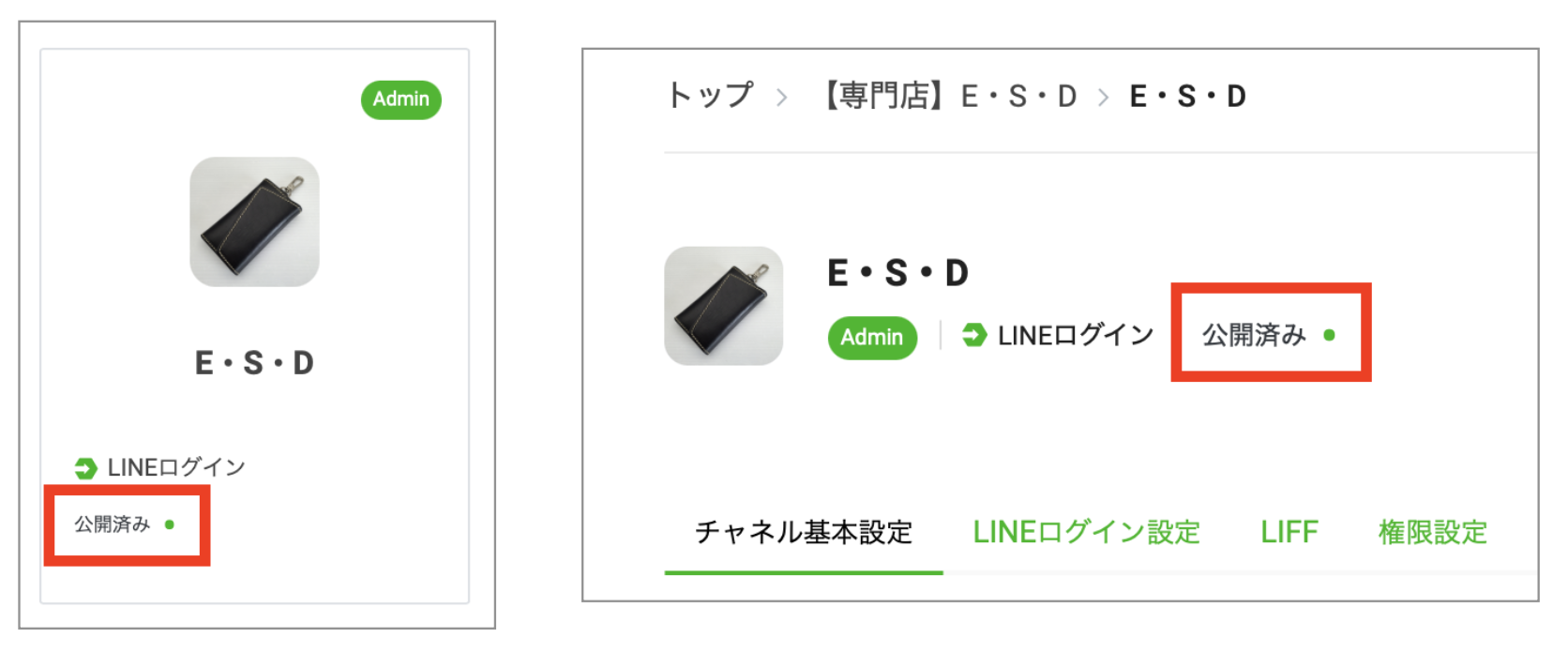Click the Admin badge on the channel card
Image resolution: width=1568 pixels, height=653 pixels.
(x=400, y=99)
